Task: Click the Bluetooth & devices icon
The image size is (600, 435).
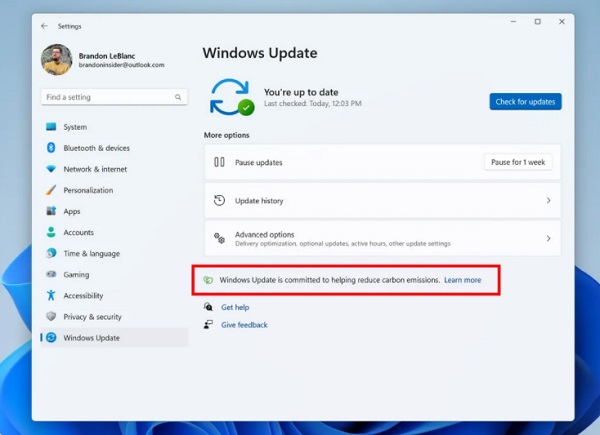Action: tap(51, 148)
